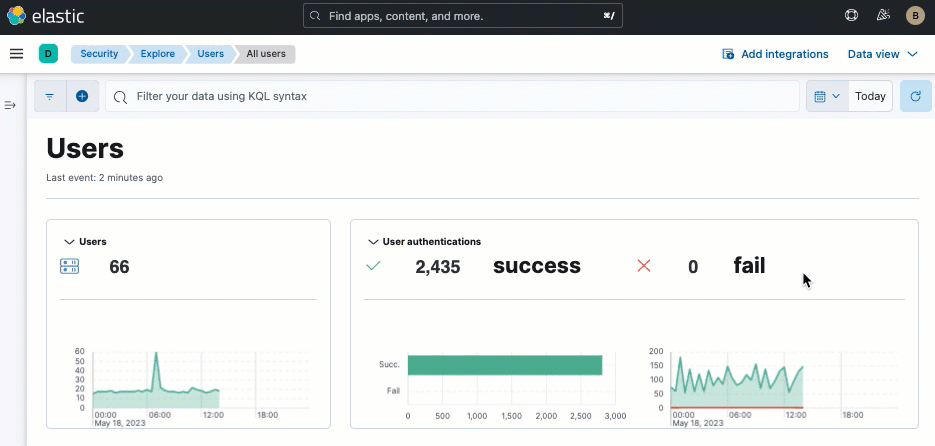Click the green D space avatar
Image resolution: width=935 pixels, height=446 pixels.
click(48, 54)
